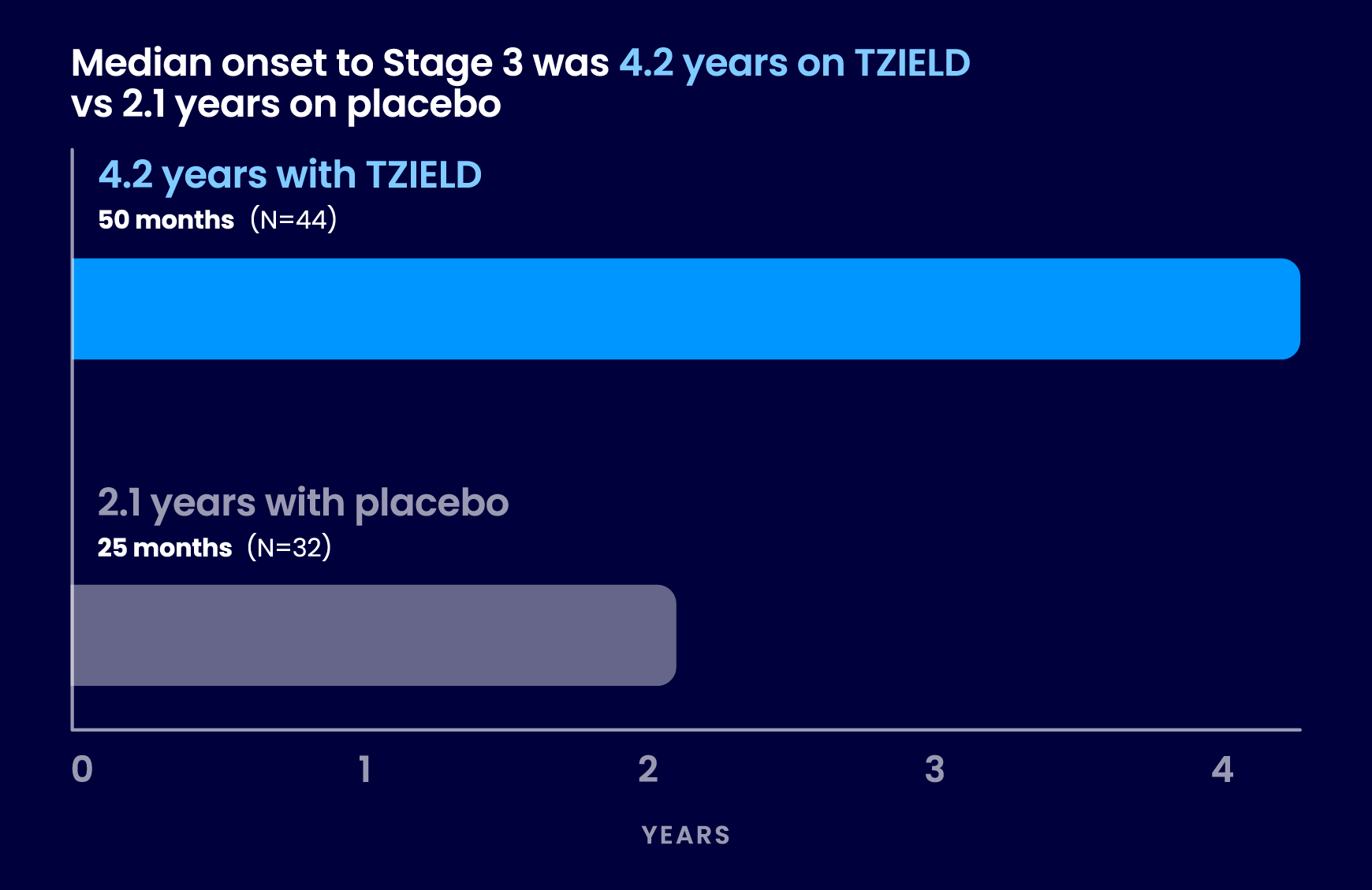Click the "(N=32)" sample size text
This screenshot has height=890, width=1372.
point(289,547)
